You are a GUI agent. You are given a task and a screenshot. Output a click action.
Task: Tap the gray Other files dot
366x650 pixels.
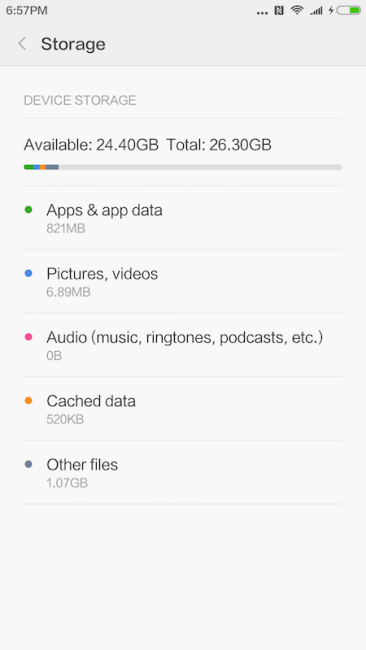pos(28,464)
